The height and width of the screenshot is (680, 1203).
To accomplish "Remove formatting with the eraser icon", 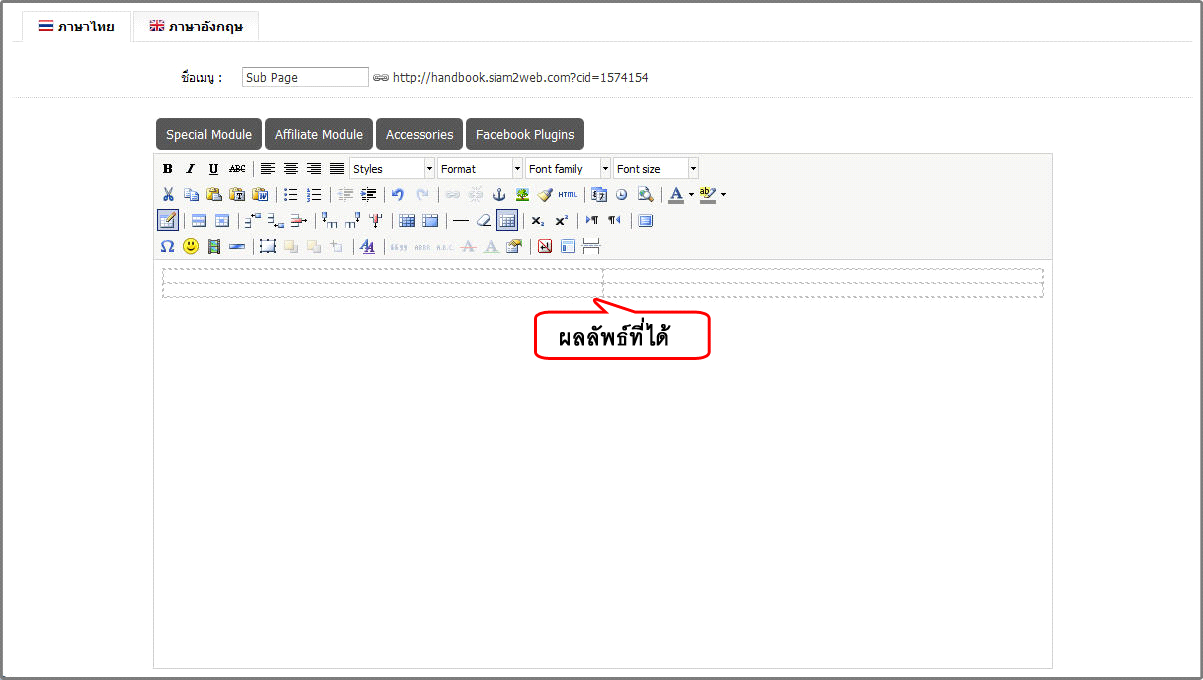I will [x=484, y=221].
